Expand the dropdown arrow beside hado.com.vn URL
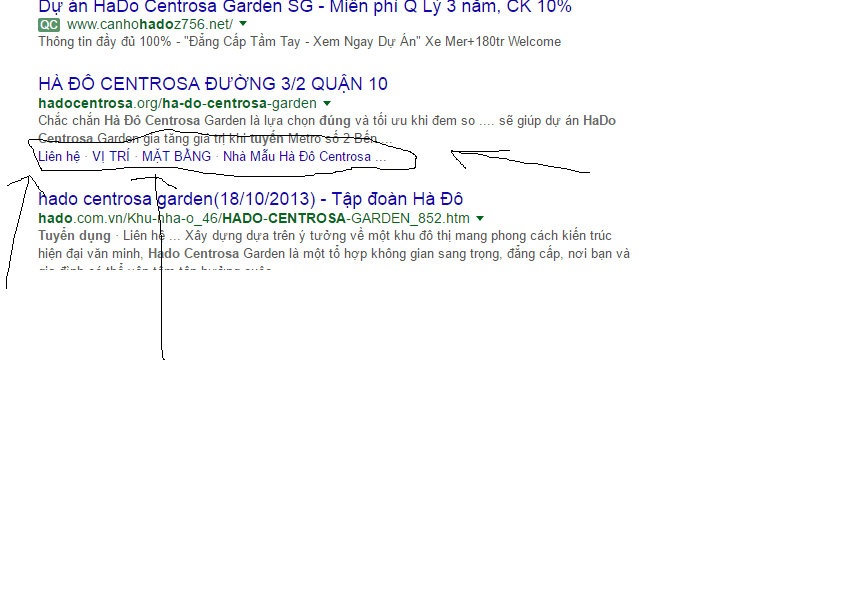The height and width of the screenshot is (596, 843). (480, 218)
